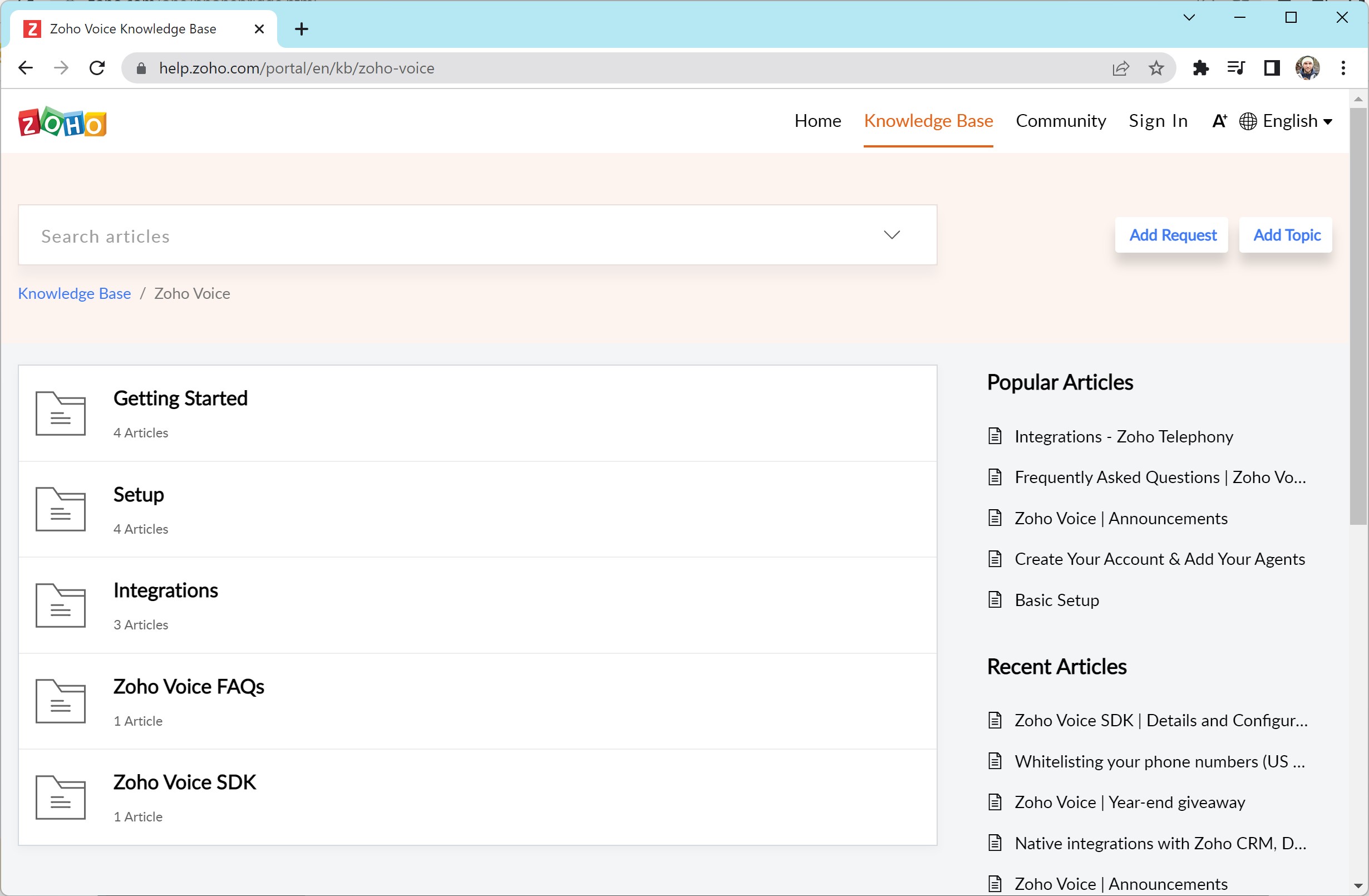This screenshot has height=896, width=1369.
Task: Click the search articles input field
Action: pyautogui.click(x=478, y=235)
